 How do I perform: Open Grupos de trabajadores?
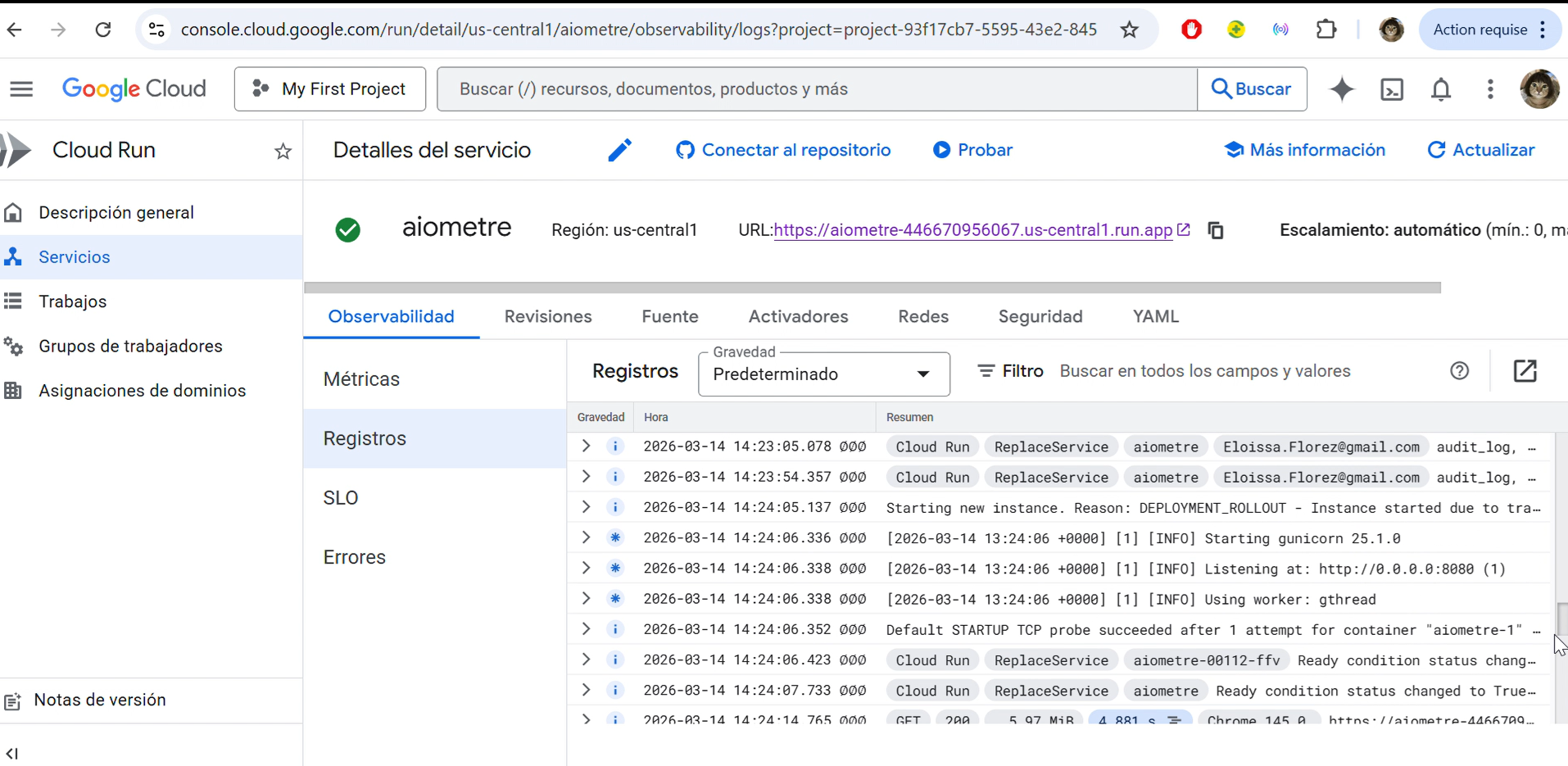pyautogui.click(x=151, y=347)
